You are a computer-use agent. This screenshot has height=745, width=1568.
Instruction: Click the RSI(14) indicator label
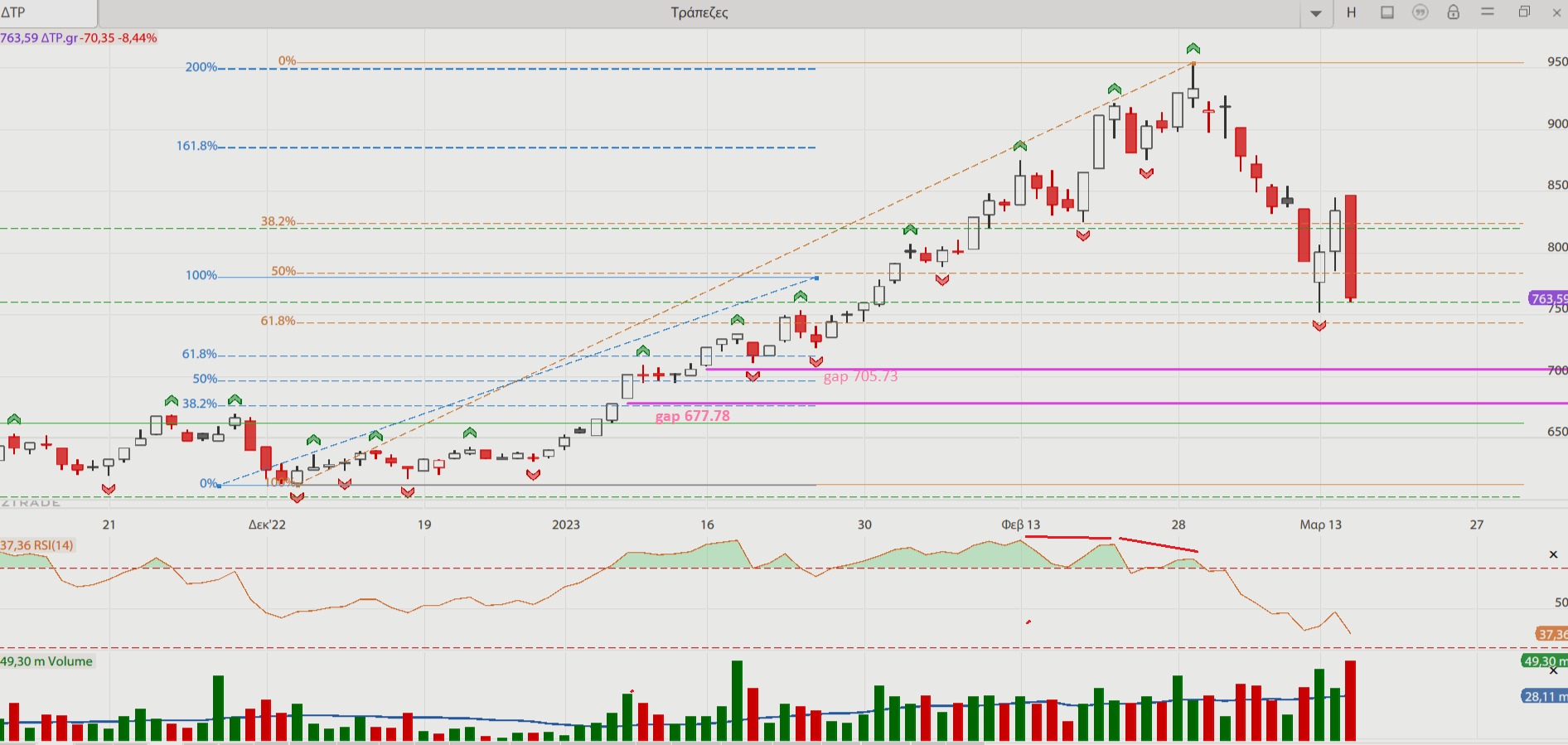[x=37, y=545]
